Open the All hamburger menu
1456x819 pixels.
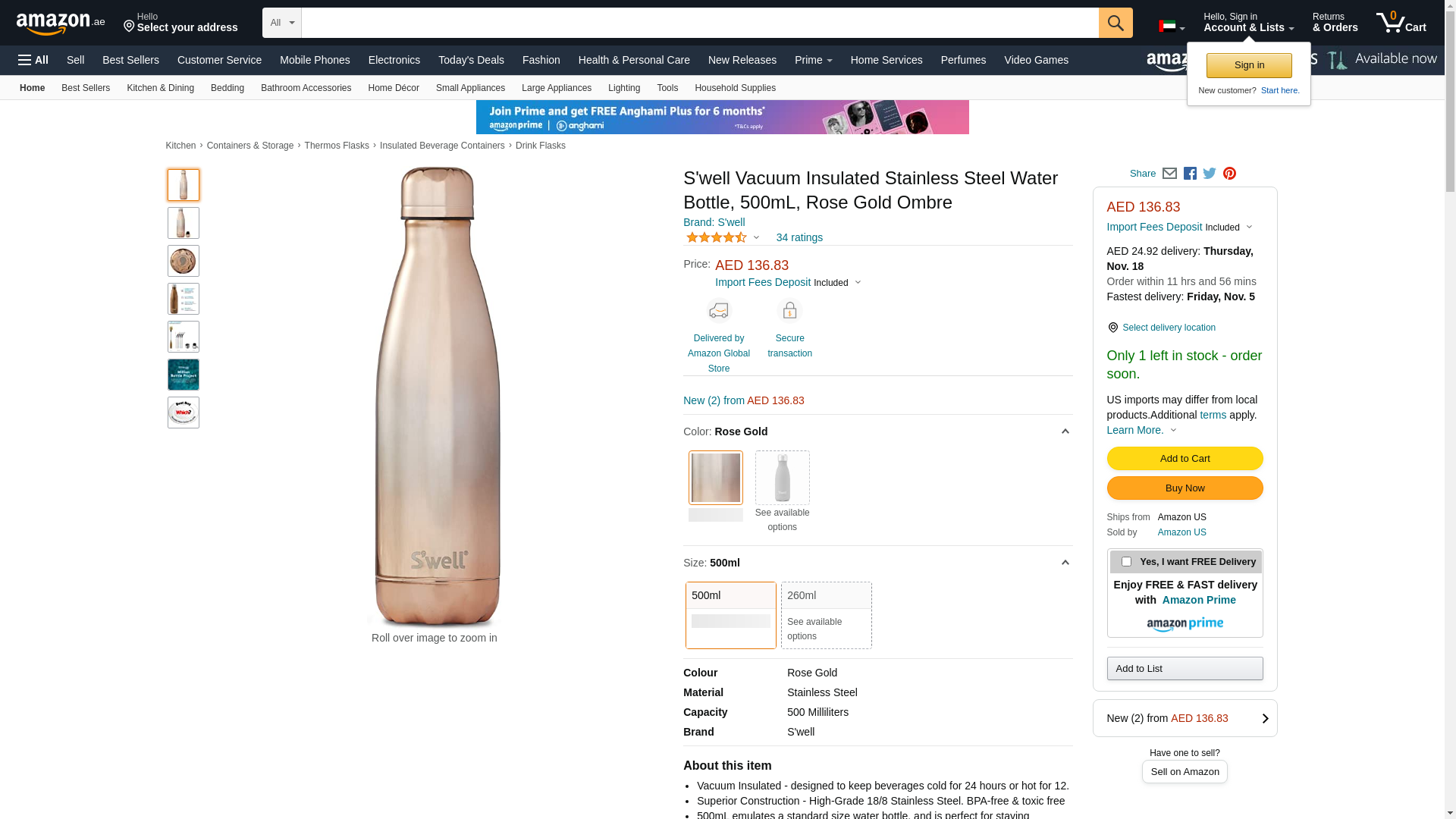coord(33,60)
